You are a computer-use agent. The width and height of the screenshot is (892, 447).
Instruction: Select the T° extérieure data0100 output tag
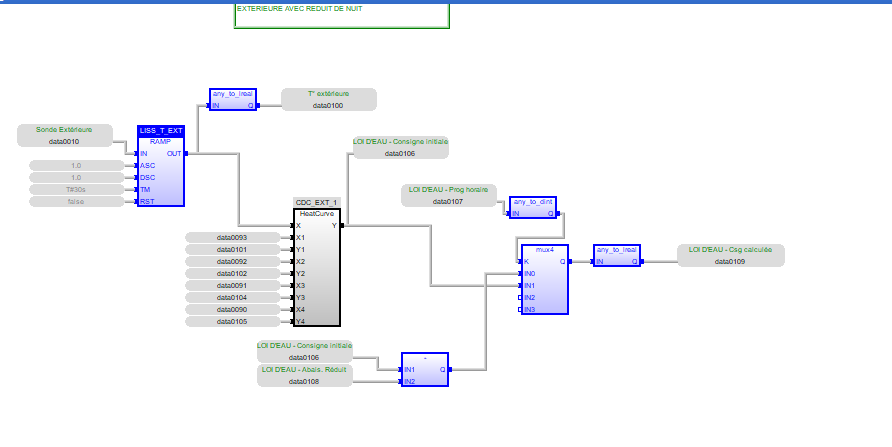coord(328,99)
